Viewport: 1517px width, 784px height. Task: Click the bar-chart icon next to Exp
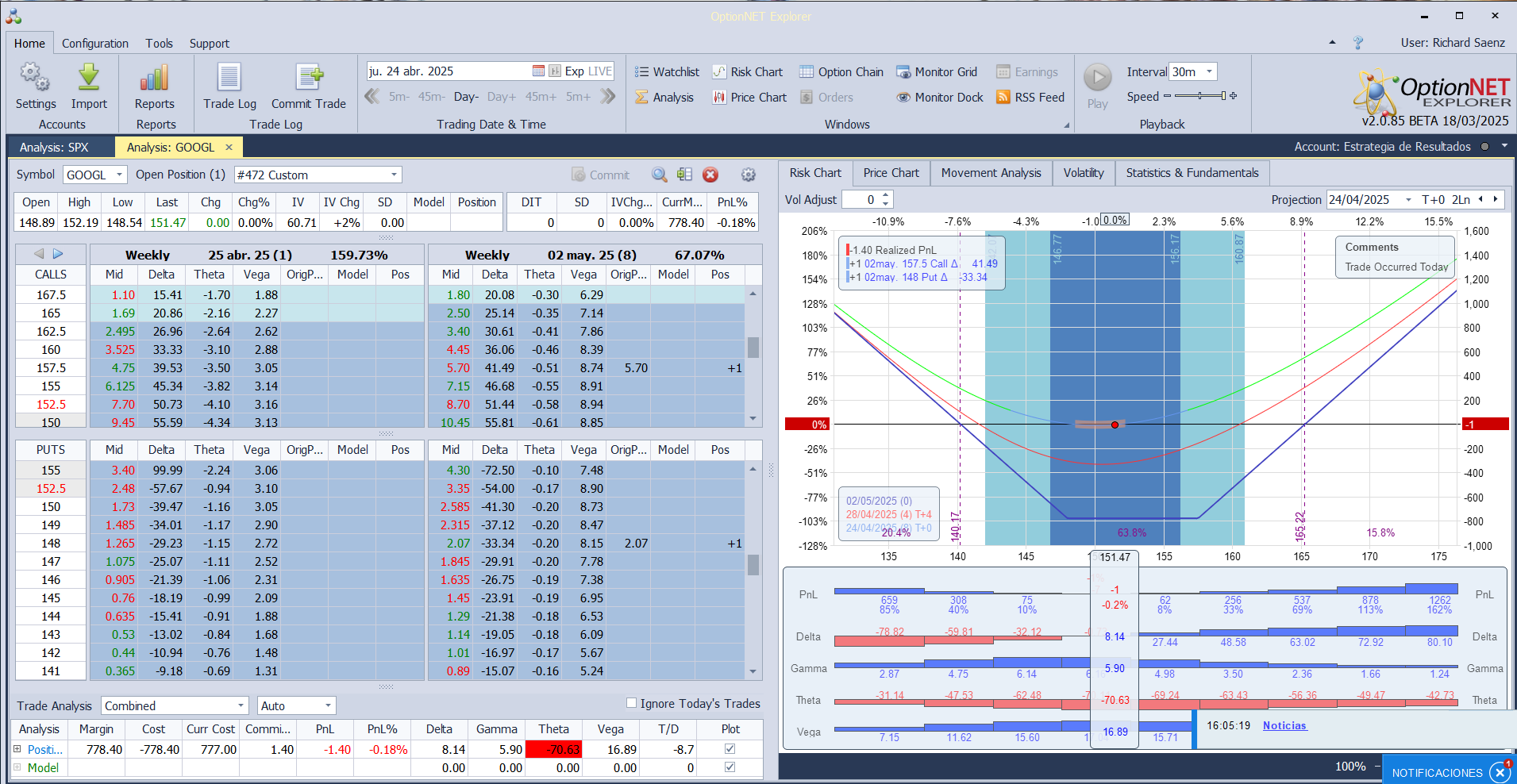(x=555, y=71)
